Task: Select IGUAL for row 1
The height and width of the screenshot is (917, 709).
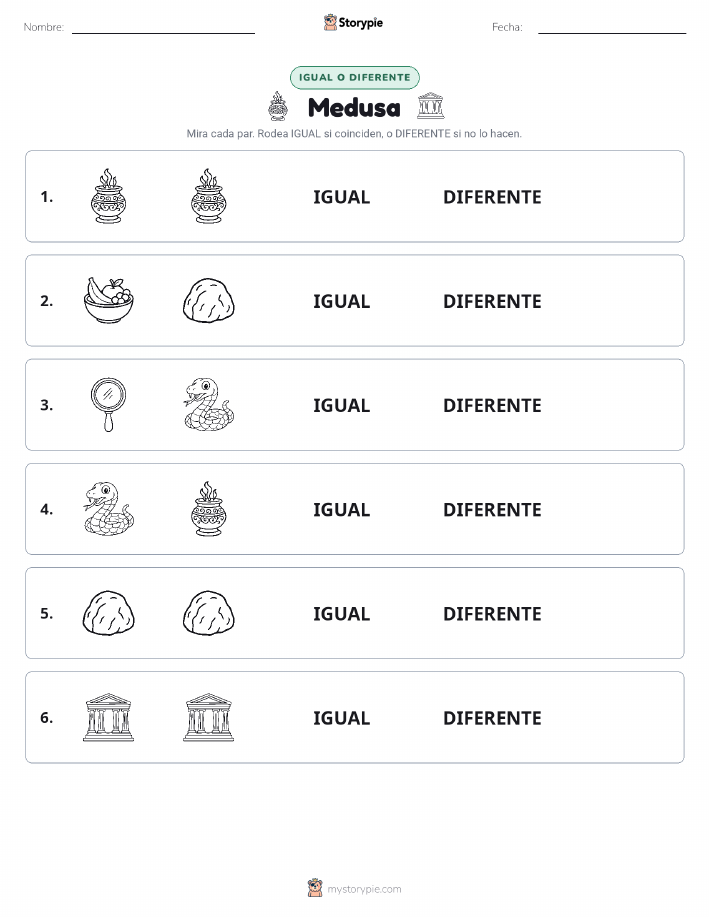Action: tap(342, 197)
